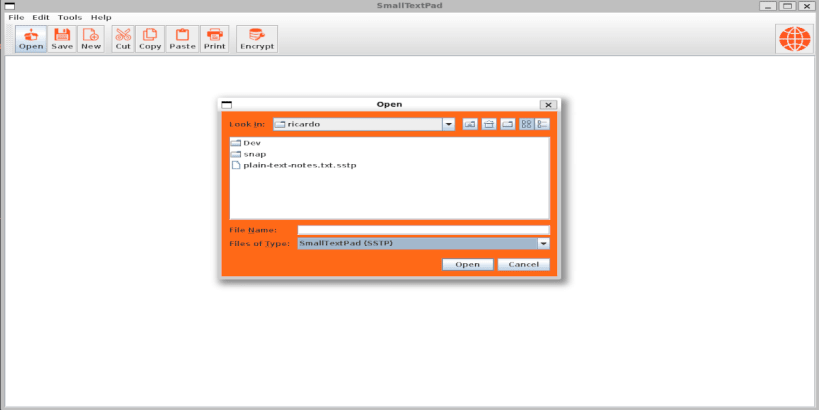Click the Cut scissors icon
The height and width of the screenshot is (410, 819).
point(123,39)
